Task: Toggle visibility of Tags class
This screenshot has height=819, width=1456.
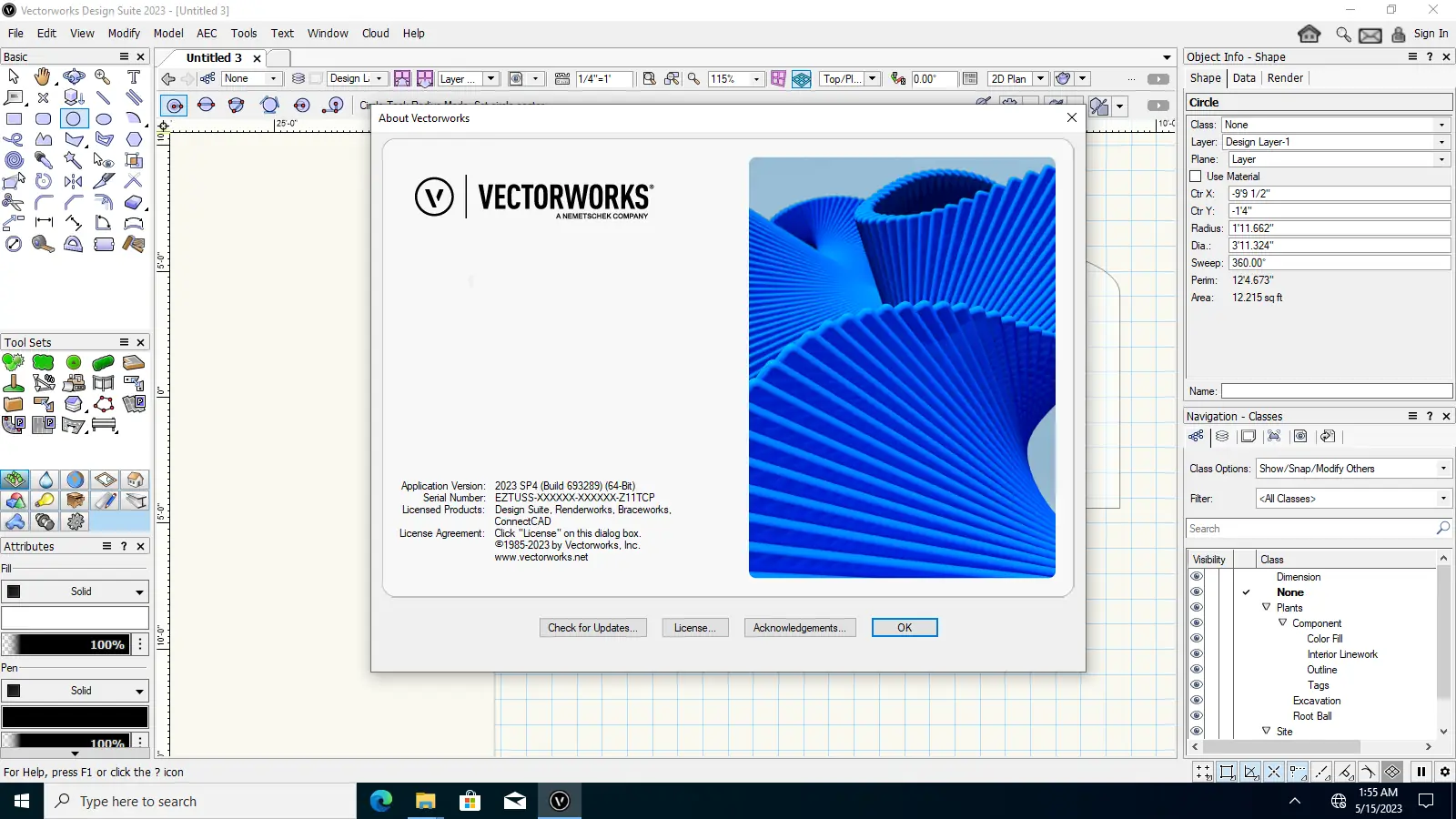Action: click(1197, 685)
